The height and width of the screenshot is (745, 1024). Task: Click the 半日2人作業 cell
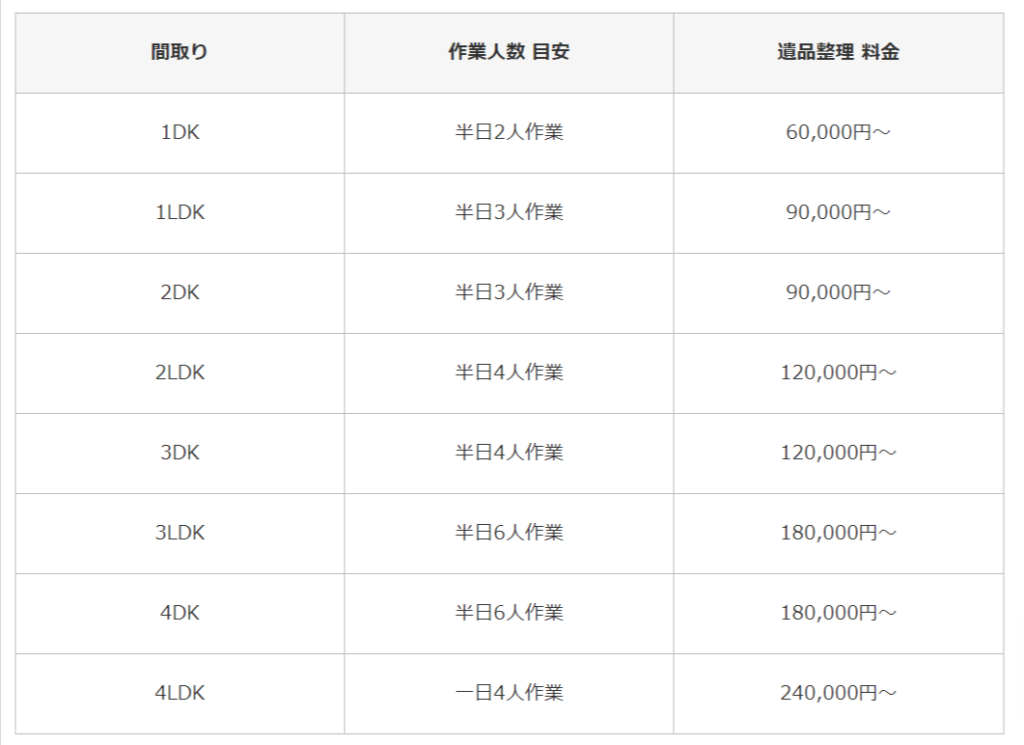coord(509,132)
